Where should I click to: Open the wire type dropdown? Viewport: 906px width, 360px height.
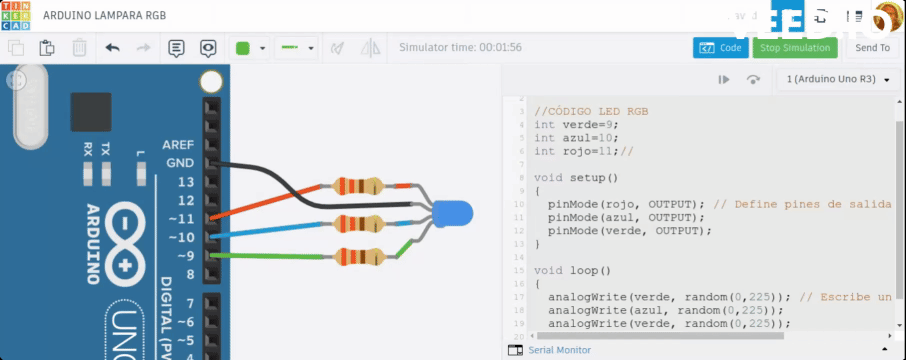pyautogui.click(x=296, y=48)
